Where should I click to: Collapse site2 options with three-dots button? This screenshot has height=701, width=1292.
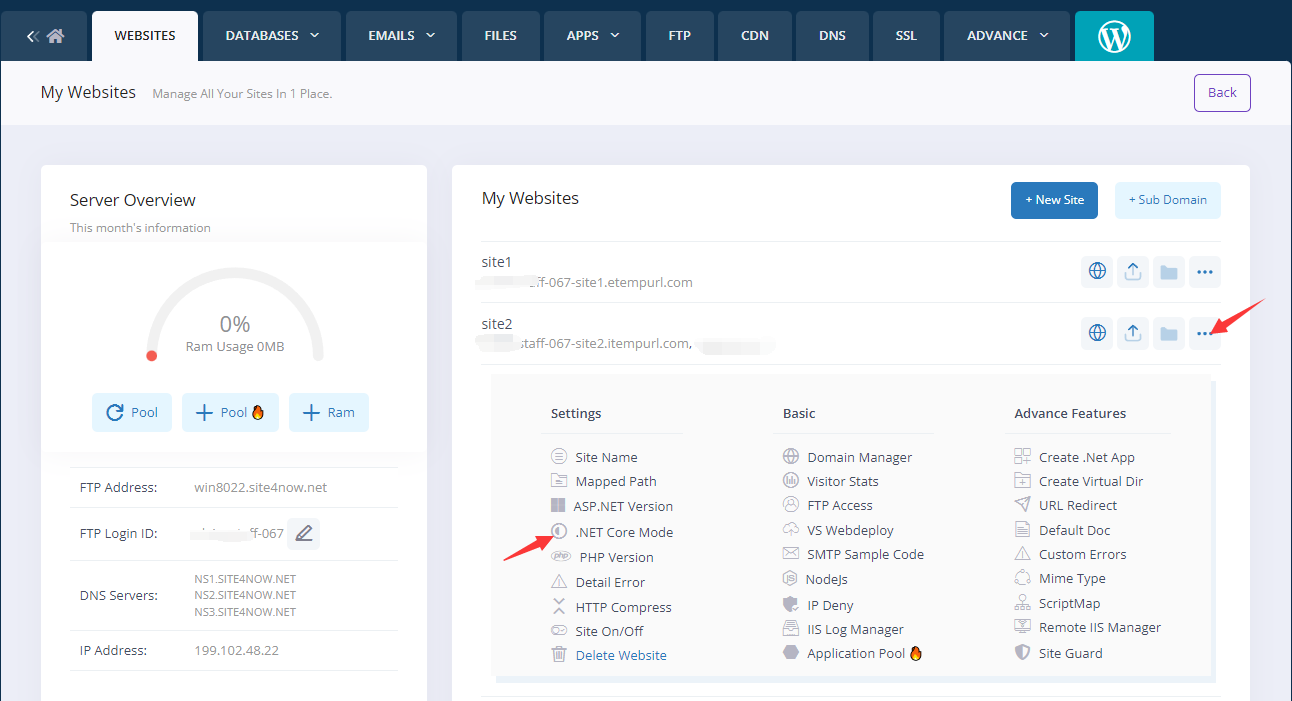pos(1204,333)
